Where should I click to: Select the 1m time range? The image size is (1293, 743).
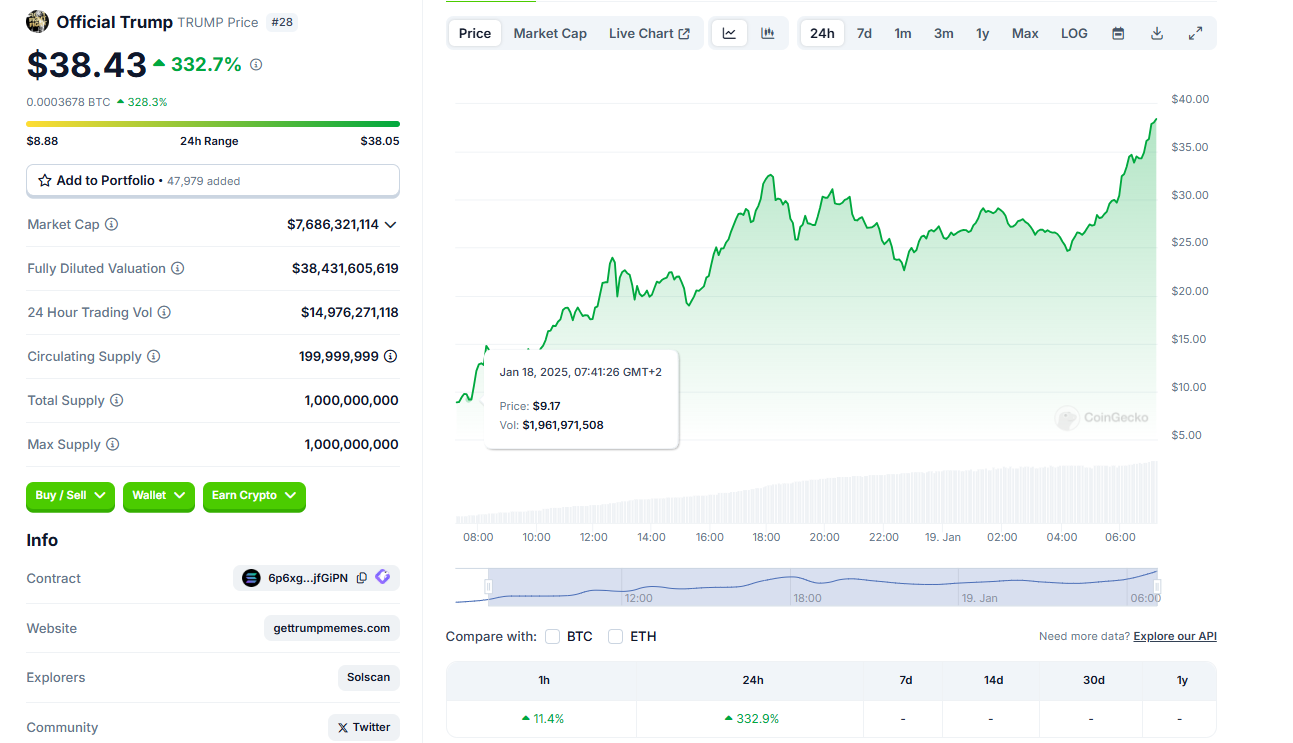[903, 33]
